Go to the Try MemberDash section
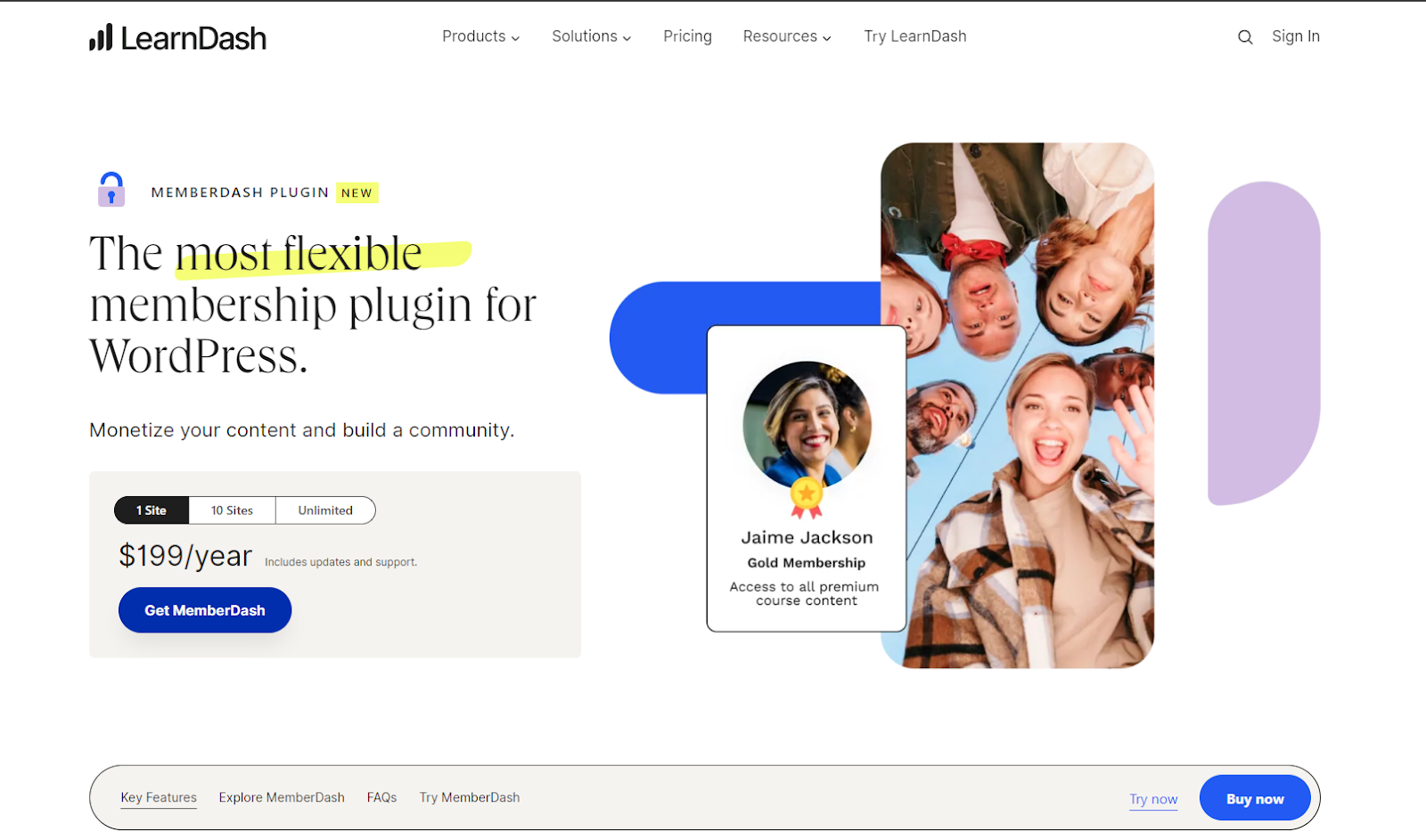 pyautogui.click(x=470, y=797)
